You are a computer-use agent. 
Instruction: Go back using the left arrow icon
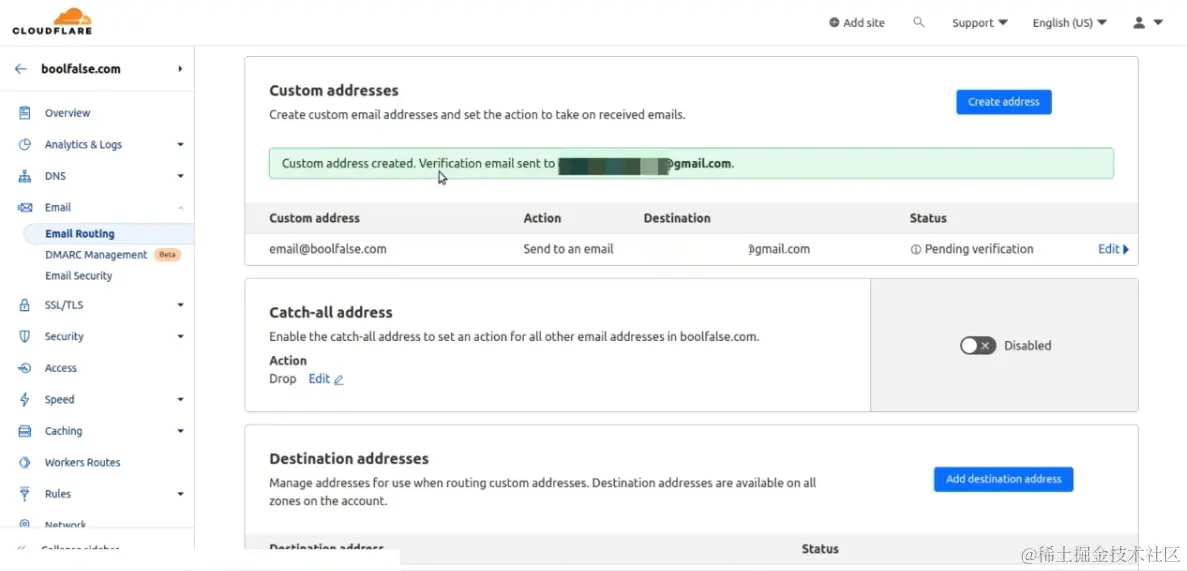point(20,69)
